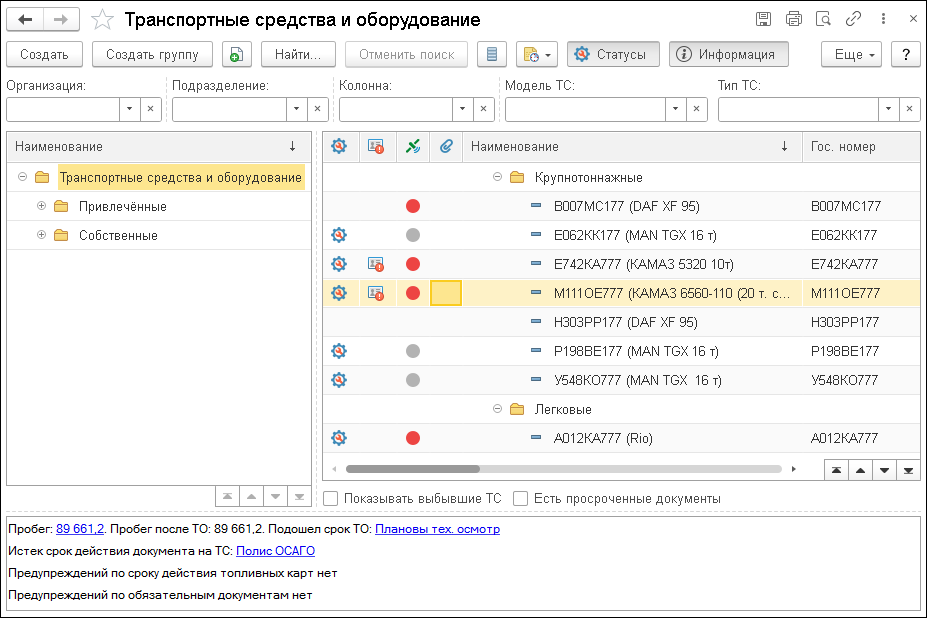The height and width of the screenshot is (618, 927).
Task: Expand the Собственные folder
Action: (41, 235)
